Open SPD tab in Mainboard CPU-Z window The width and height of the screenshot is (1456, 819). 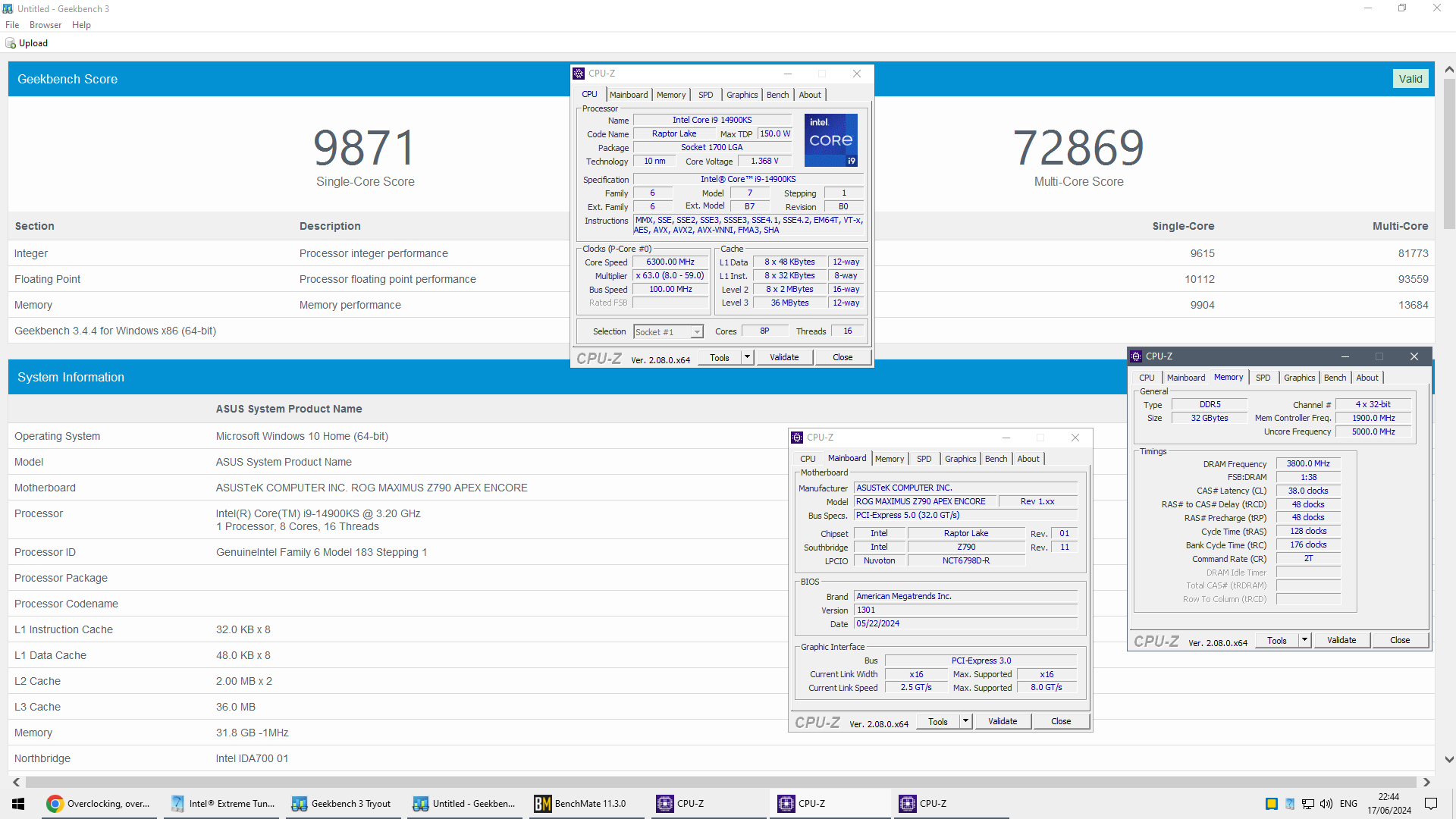click(924, 459)
